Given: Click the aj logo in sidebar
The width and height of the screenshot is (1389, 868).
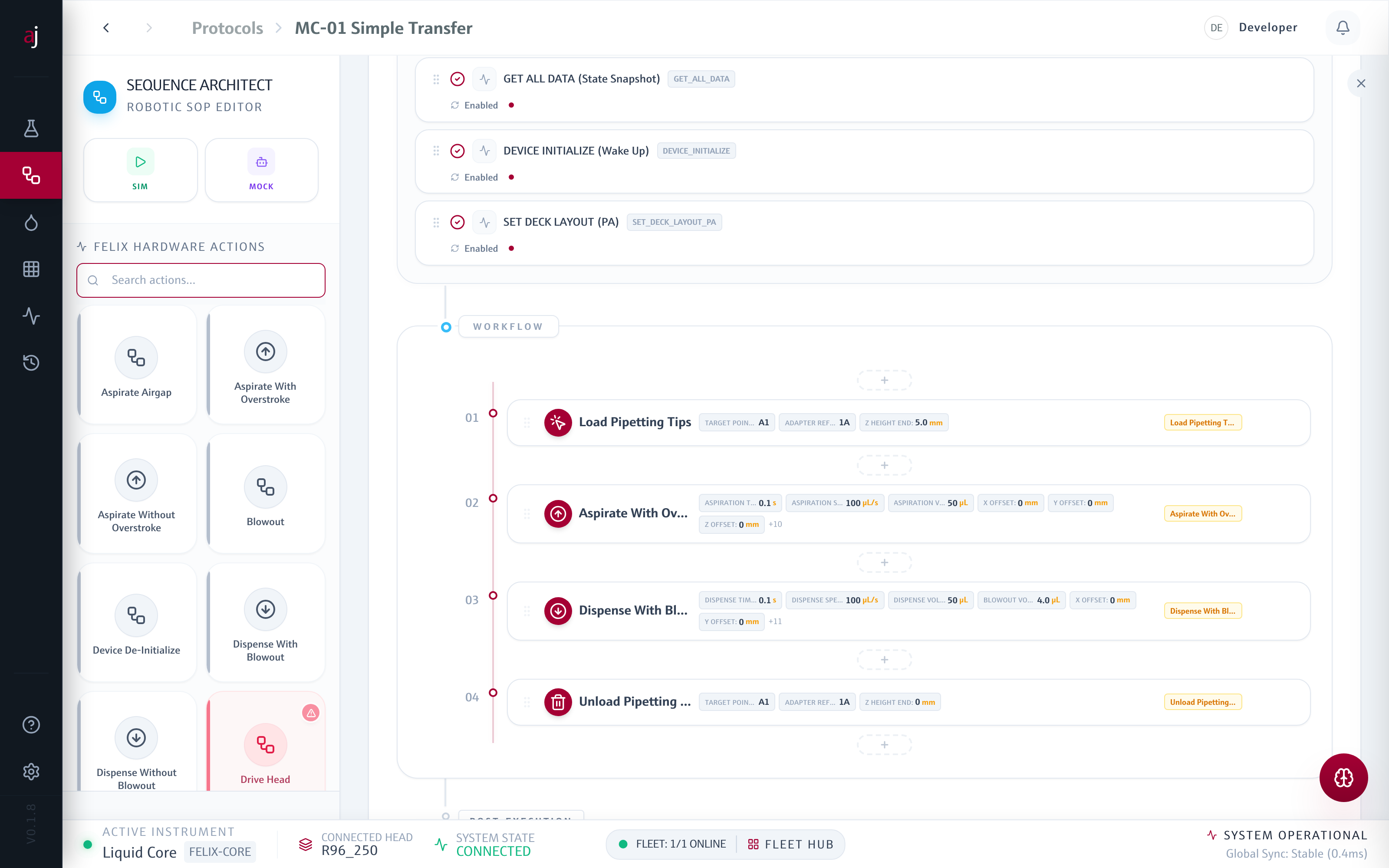Looking at the screenshot, I should pyautogui.click(x=31, y=37).
